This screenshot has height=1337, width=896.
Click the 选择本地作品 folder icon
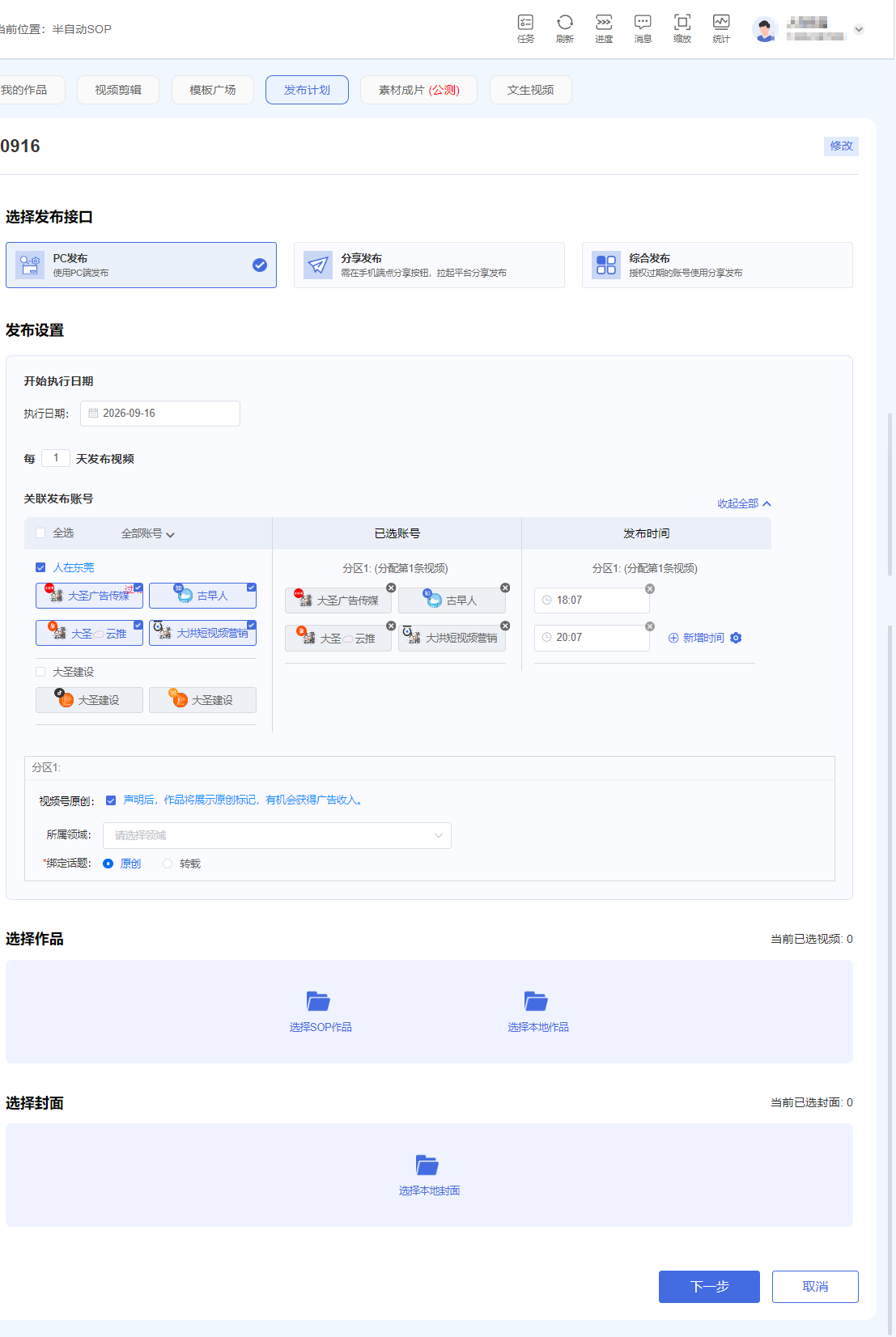click(536, 1001)
